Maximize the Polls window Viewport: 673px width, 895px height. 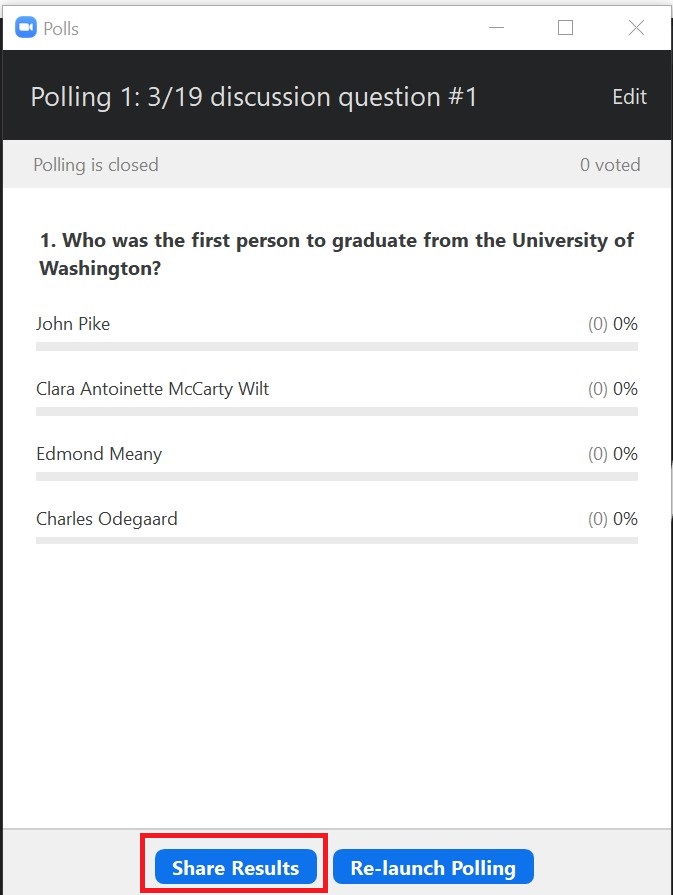click(565, 28)
